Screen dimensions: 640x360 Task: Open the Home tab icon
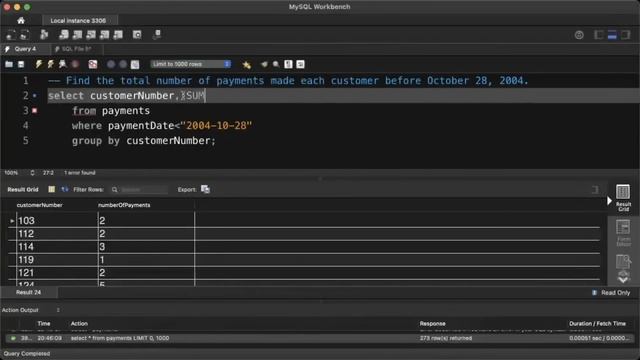(21, 20)
